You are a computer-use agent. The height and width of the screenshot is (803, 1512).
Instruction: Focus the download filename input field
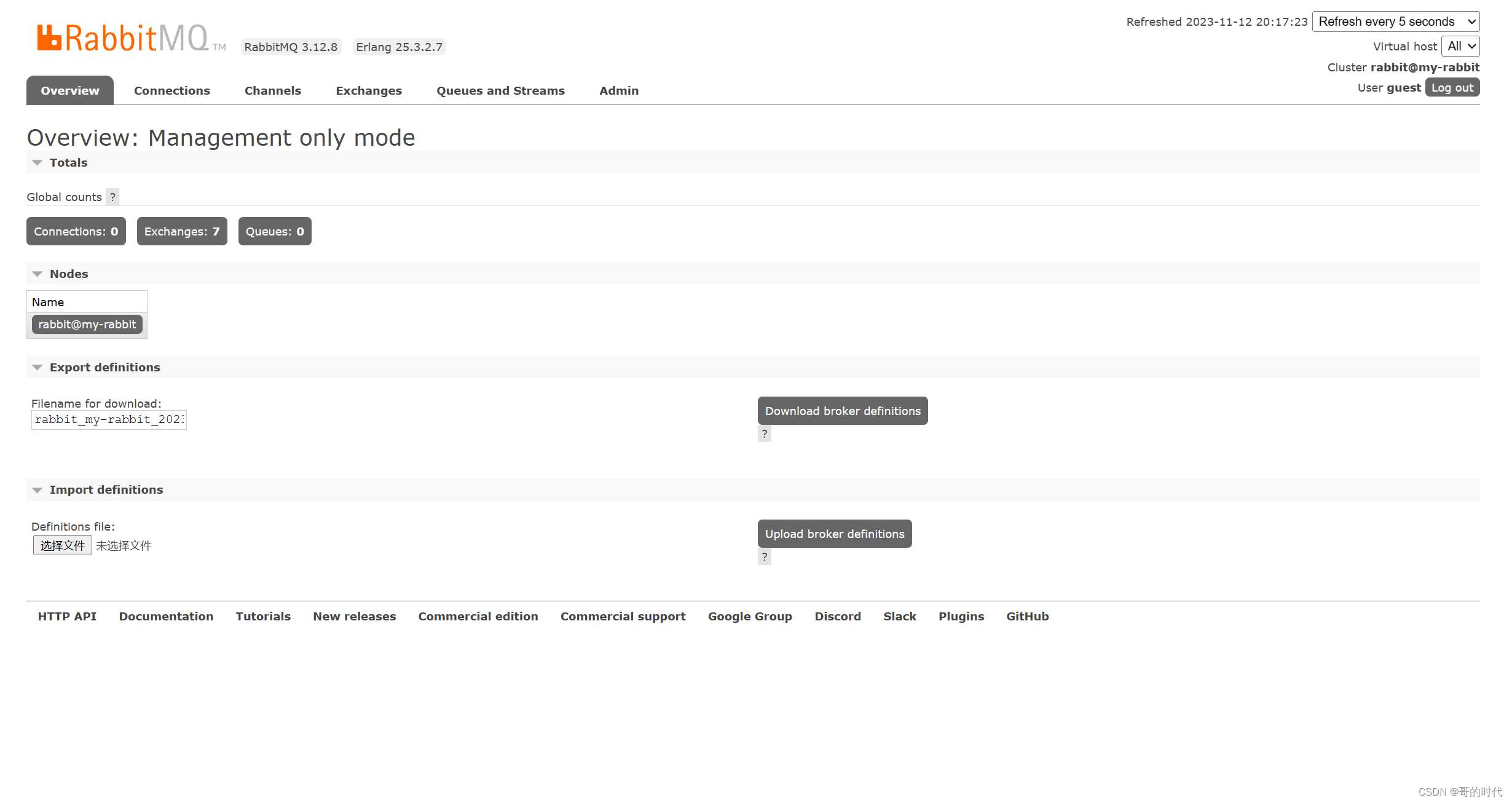click(109, 419)
